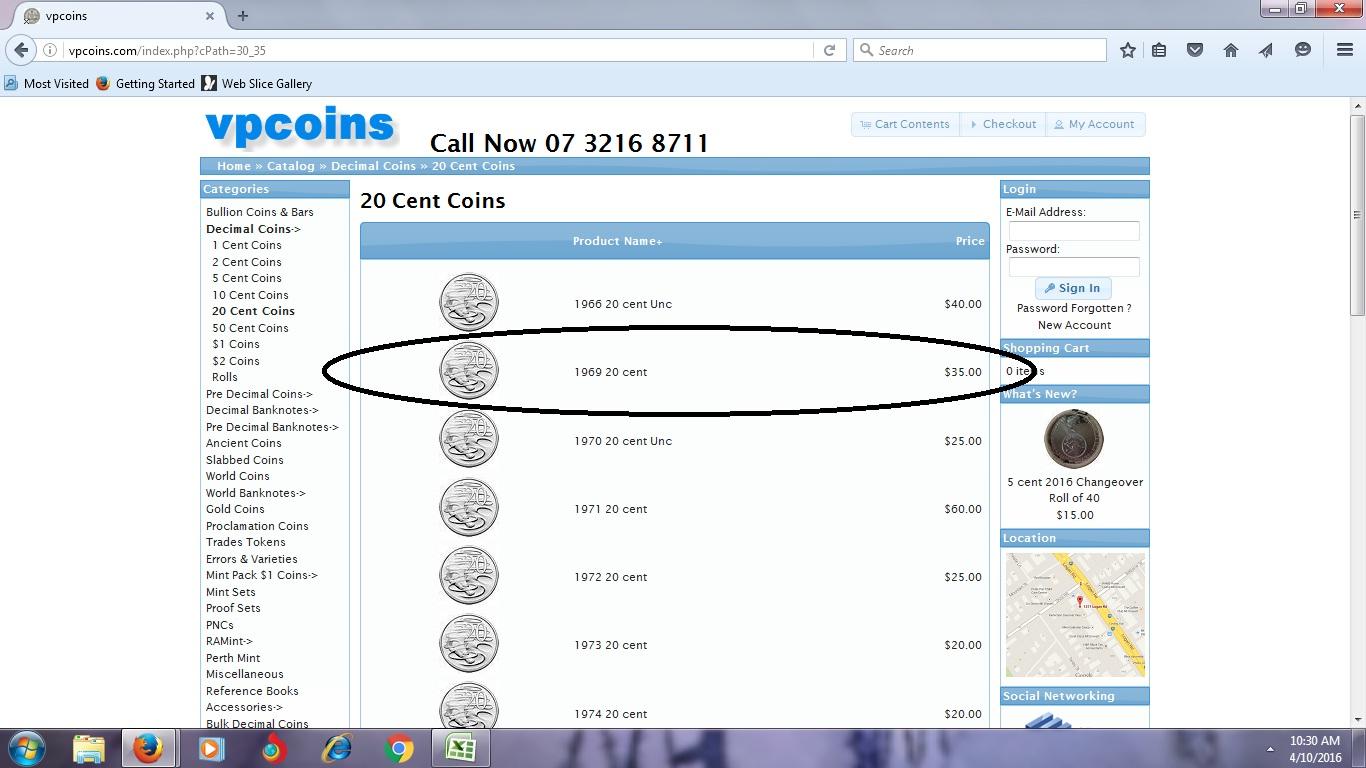The width and height of the screenshot is (1366, 768).
Task: Sort by the Price column header
Action: click(x=970, y=241)
